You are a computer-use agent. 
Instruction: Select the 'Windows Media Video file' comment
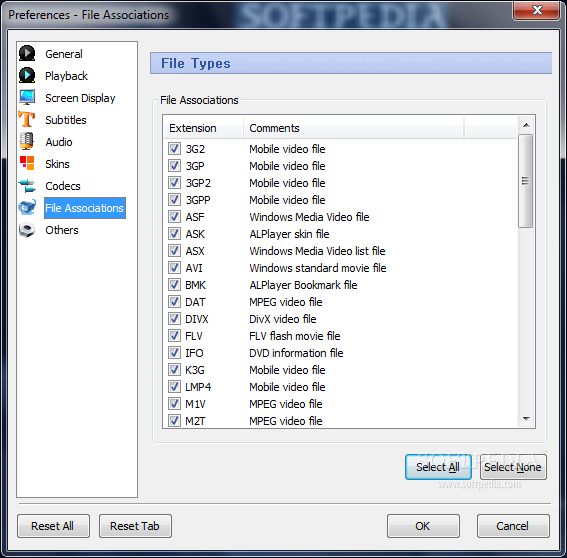pyautogui.click(x=309, y=217)
